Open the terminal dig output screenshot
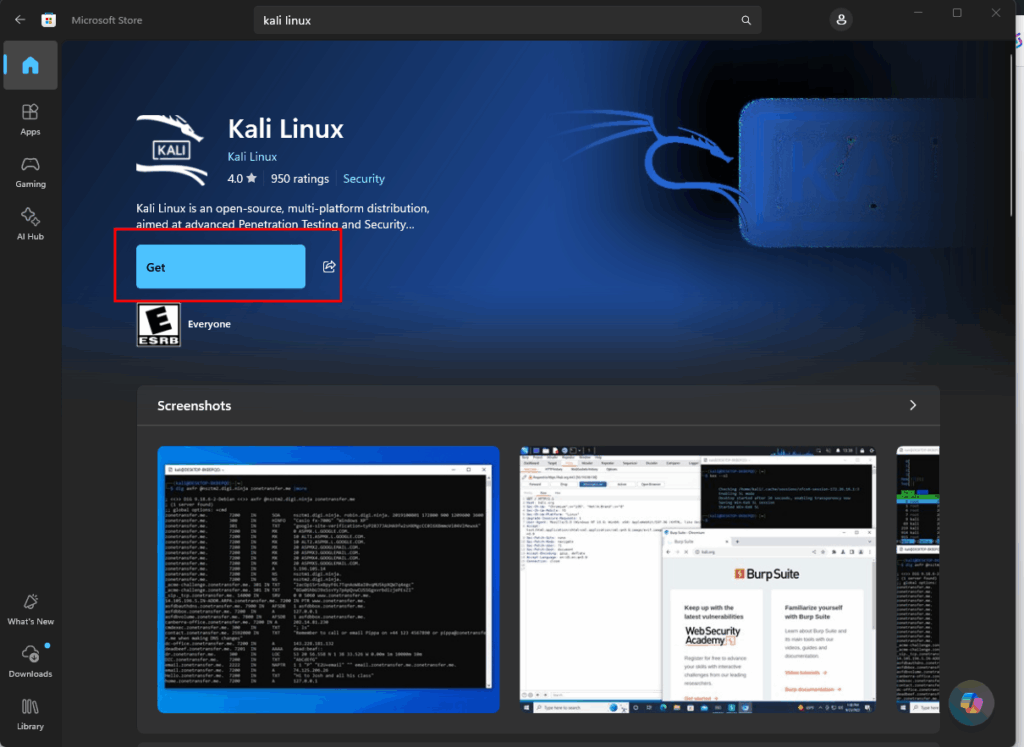The width and height of the screenshot is (1024, 747). click(328, 580)
